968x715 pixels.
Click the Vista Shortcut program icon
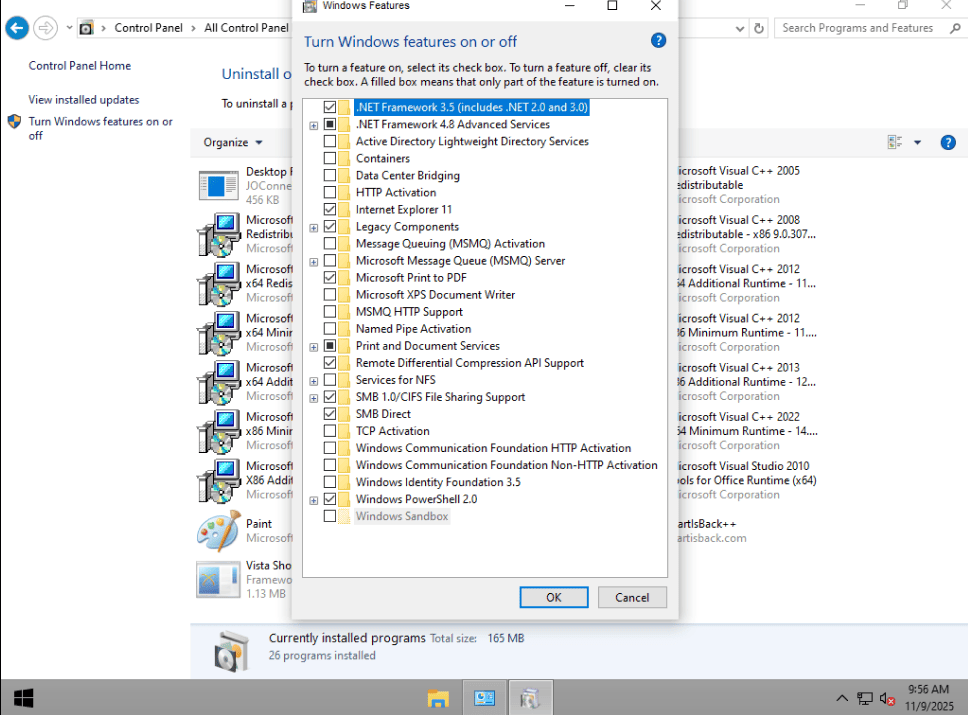tap(218, 579)
